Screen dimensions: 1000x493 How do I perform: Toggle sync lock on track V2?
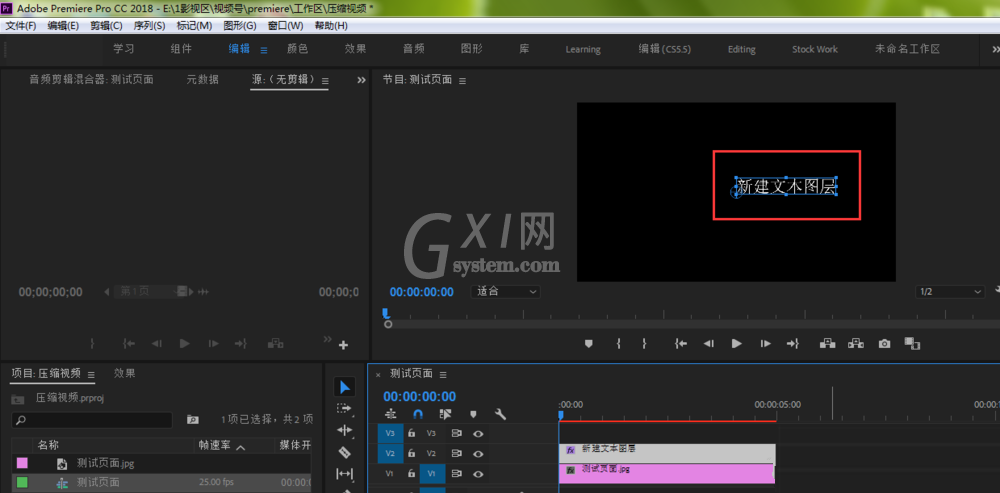457,453
